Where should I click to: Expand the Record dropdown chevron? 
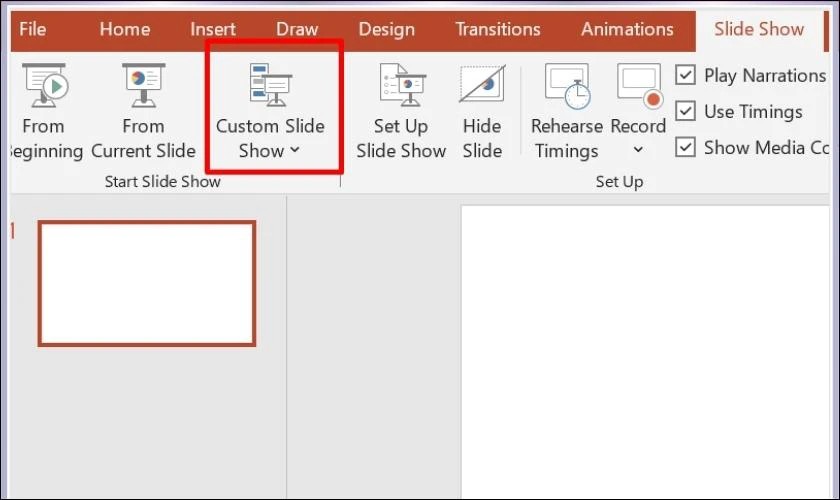pos(638,150)
